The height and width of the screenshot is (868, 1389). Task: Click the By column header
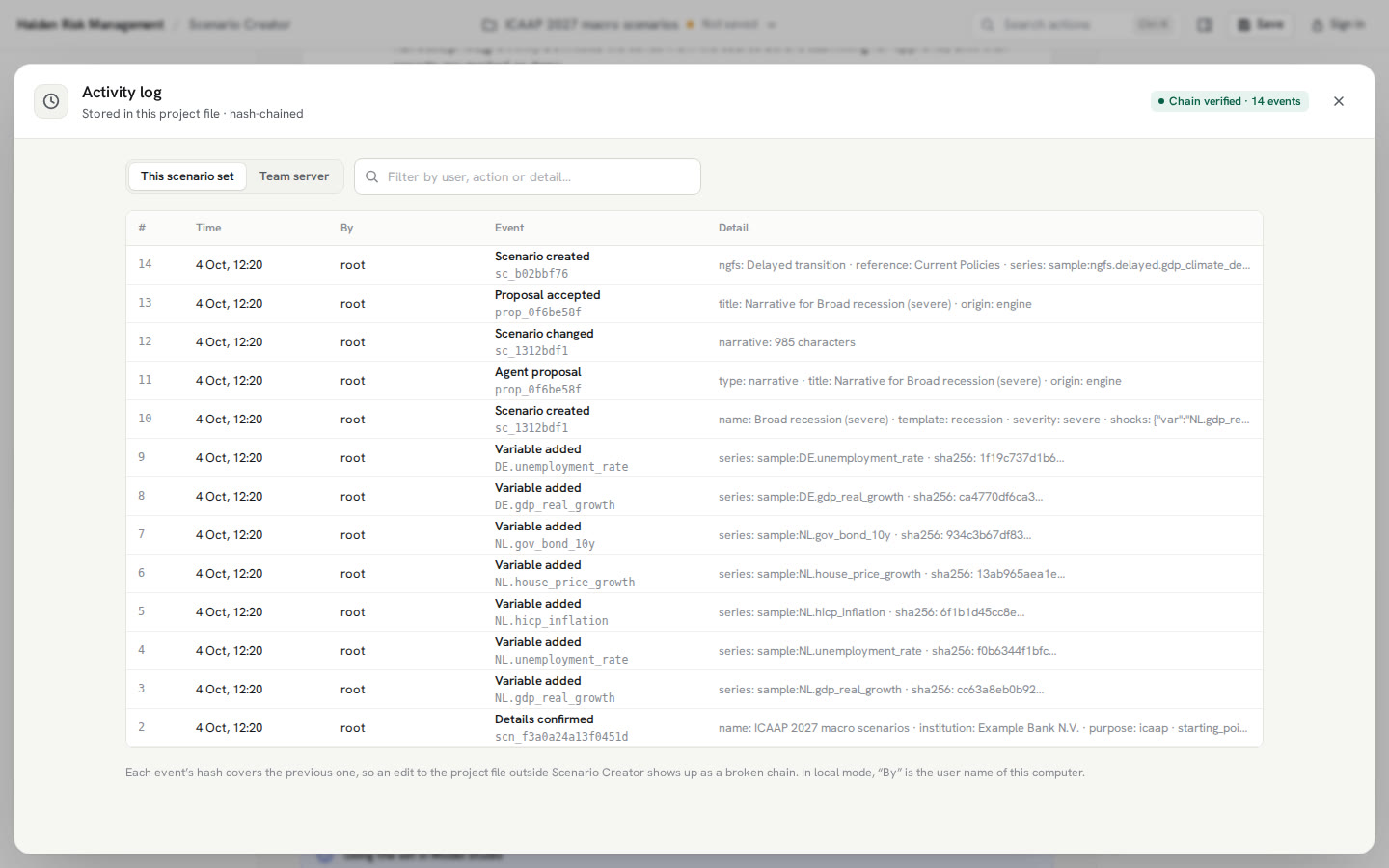click(x=347, y=228)
